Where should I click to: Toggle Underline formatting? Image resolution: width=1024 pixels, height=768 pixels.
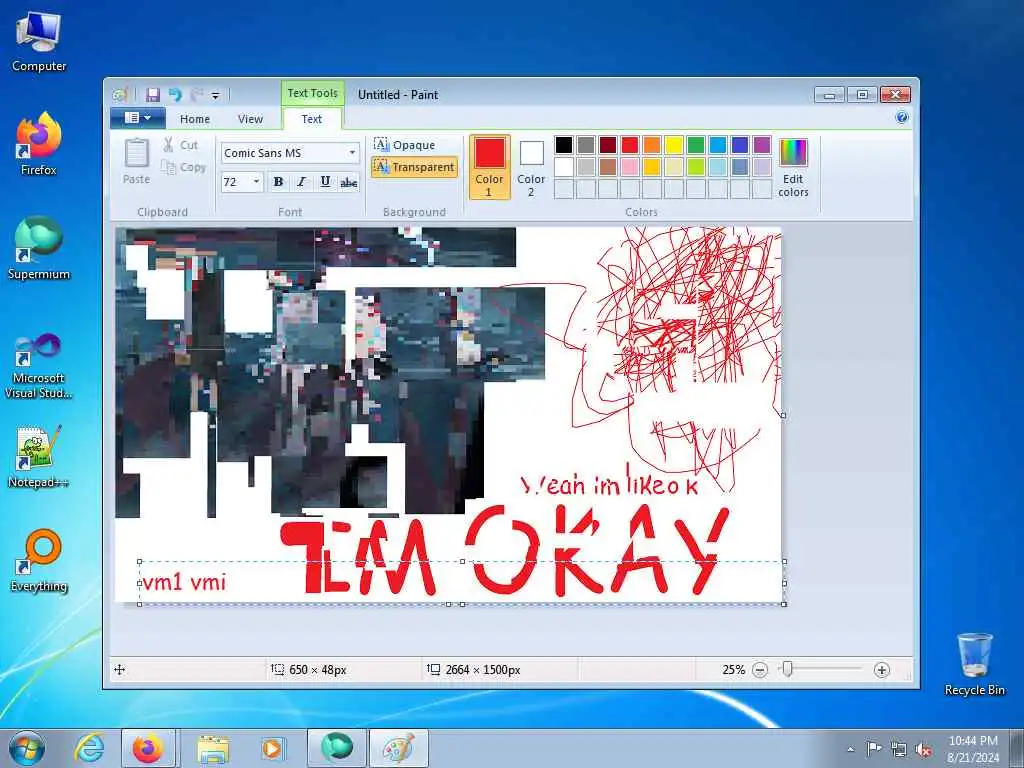click(x=325, y=182)
